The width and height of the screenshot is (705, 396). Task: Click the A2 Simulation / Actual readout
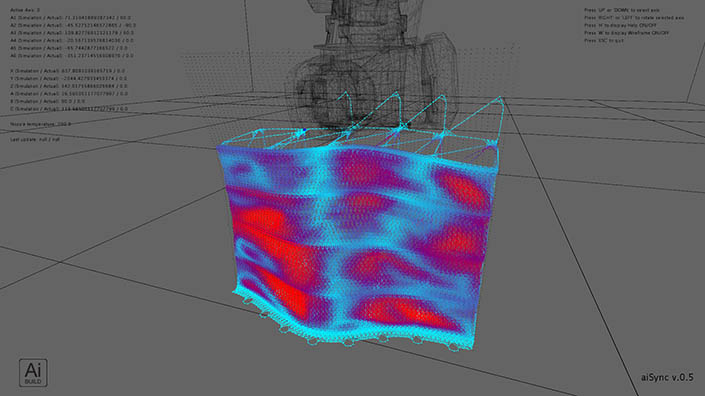[x=73, y=25]
